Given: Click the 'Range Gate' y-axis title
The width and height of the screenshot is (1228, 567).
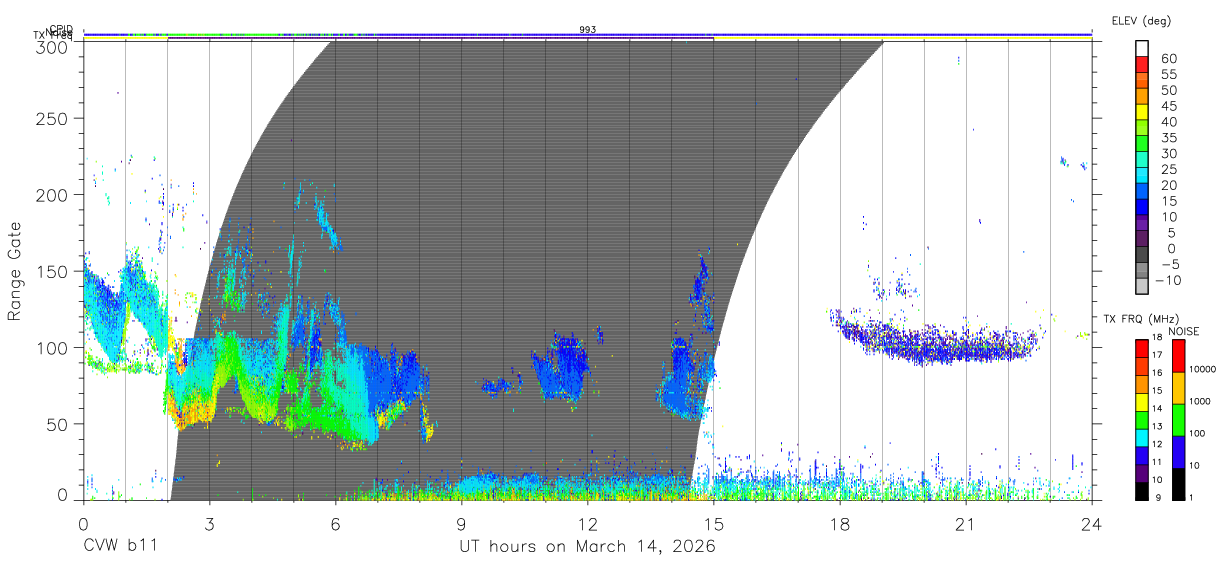Looking at the screenshot, I should tap(15, 271).
